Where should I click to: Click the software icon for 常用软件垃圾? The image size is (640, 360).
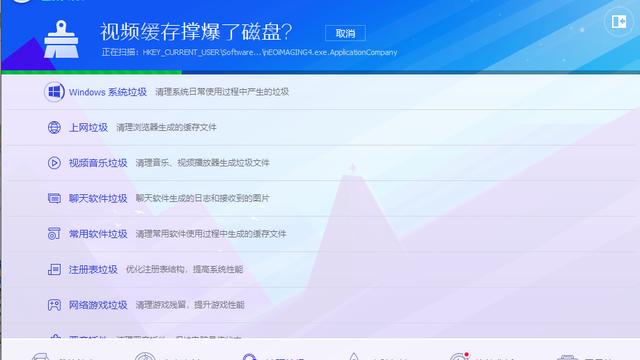pyautogui.click(x=54, y=233)
